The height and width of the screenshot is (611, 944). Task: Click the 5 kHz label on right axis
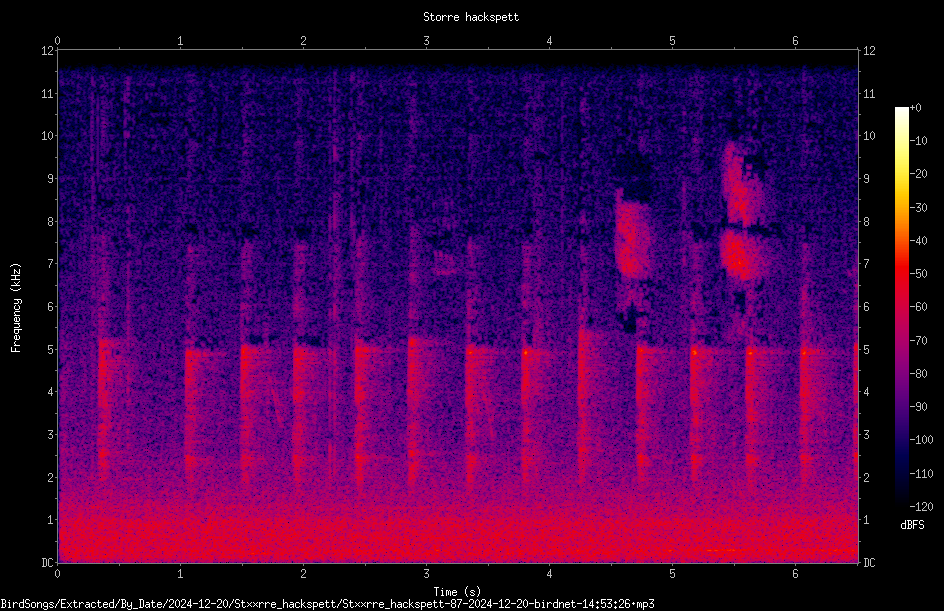866,350
